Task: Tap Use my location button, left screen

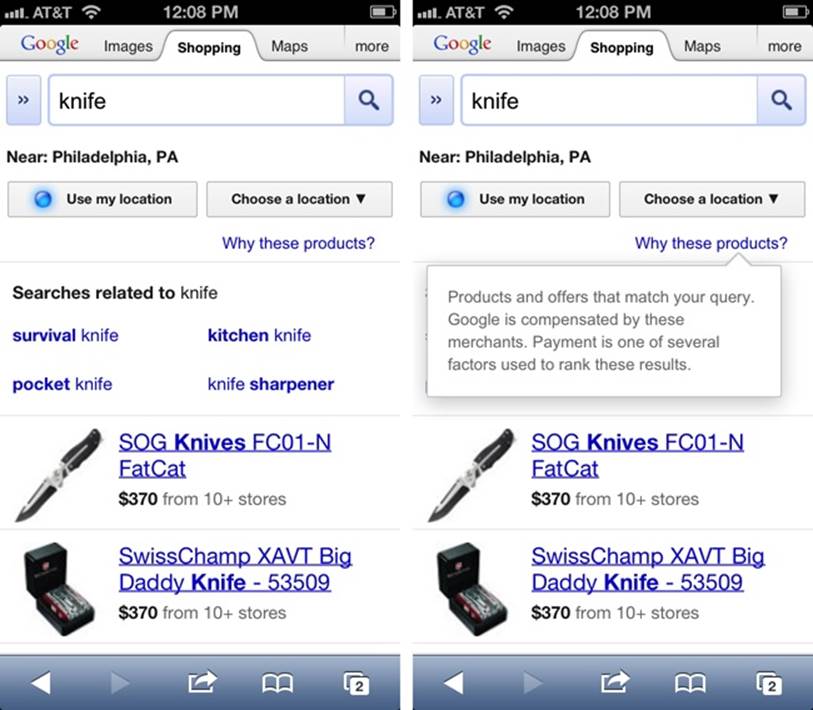Action: pyautogui.click(x=103, y=199)
